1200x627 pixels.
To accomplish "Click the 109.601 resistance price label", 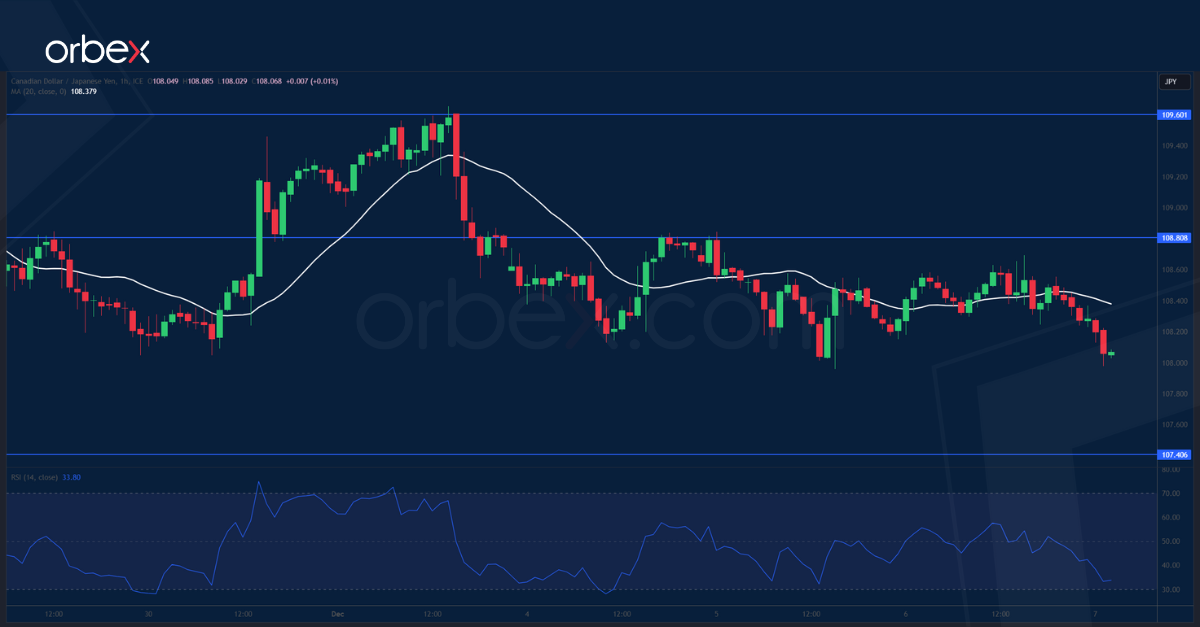I will (1172, 116).
